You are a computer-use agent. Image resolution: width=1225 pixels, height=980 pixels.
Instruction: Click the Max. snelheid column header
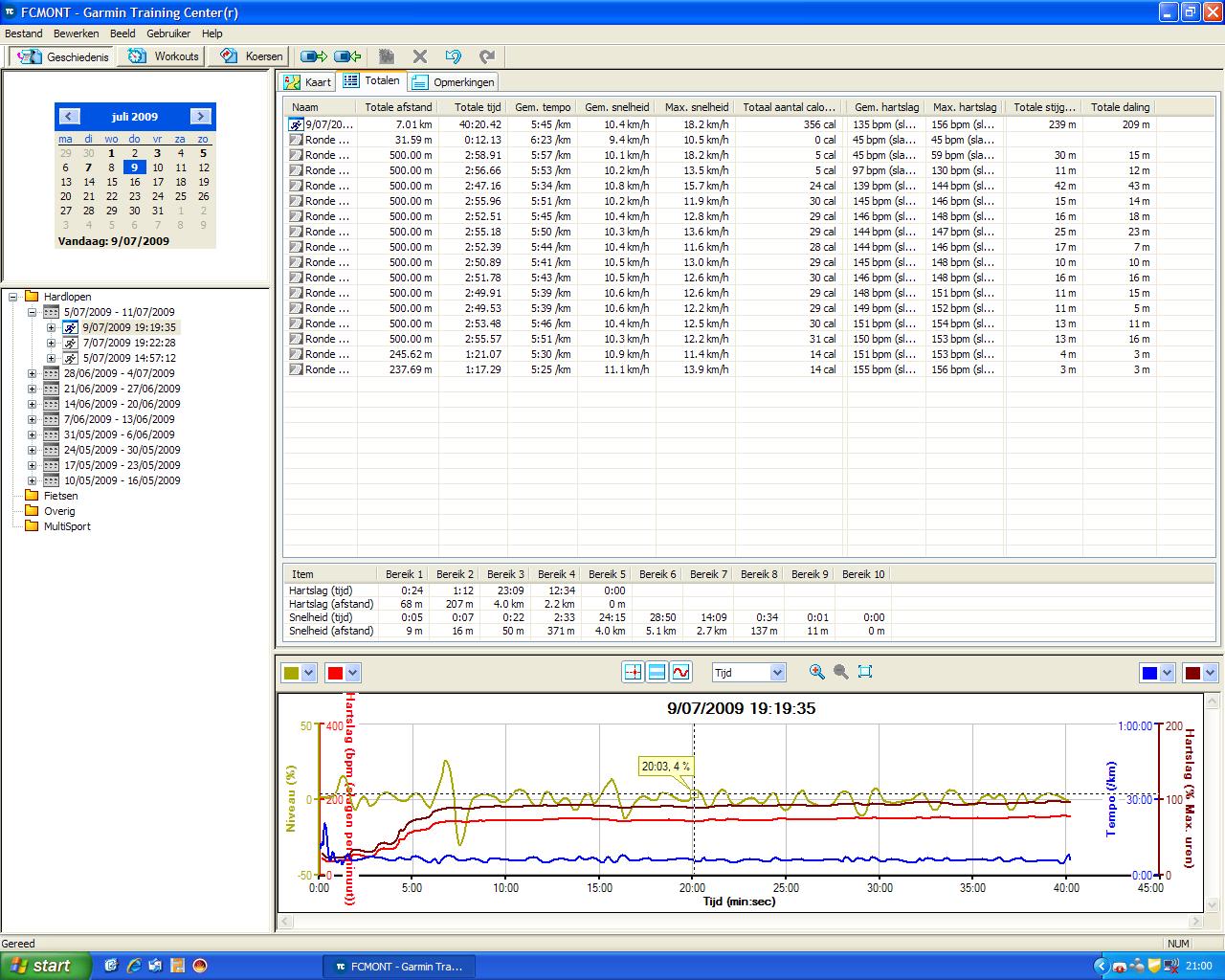pyautogui.click(x=696, y=107)
